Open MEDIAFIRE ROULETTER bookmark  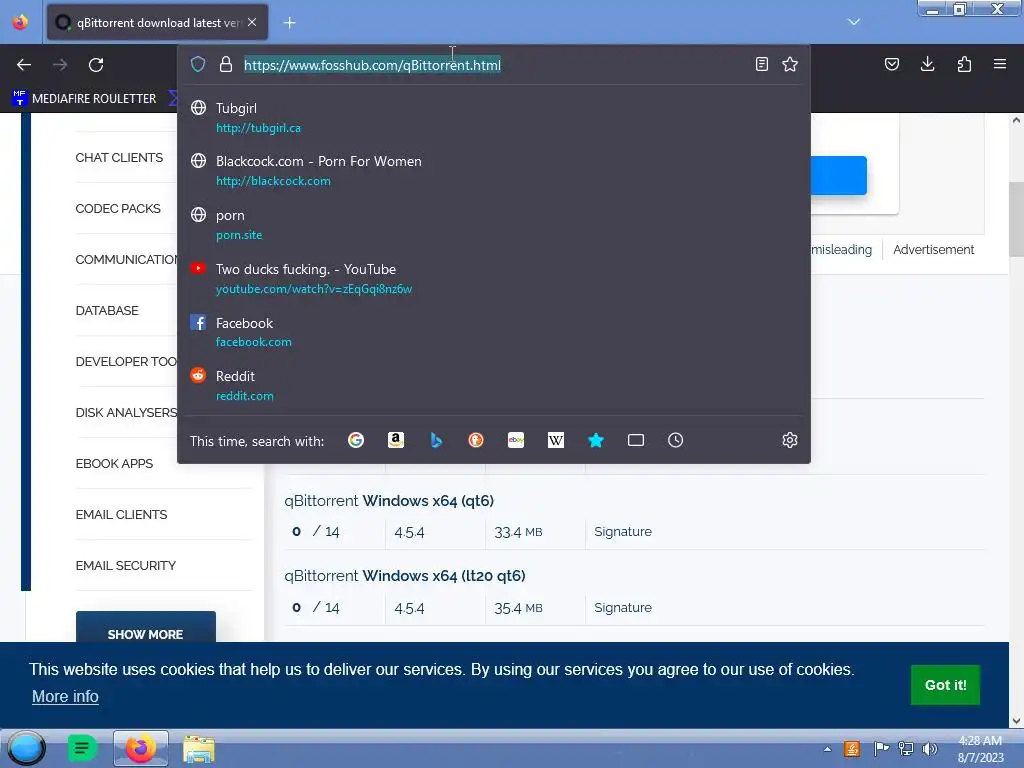(x=85, y=99)
